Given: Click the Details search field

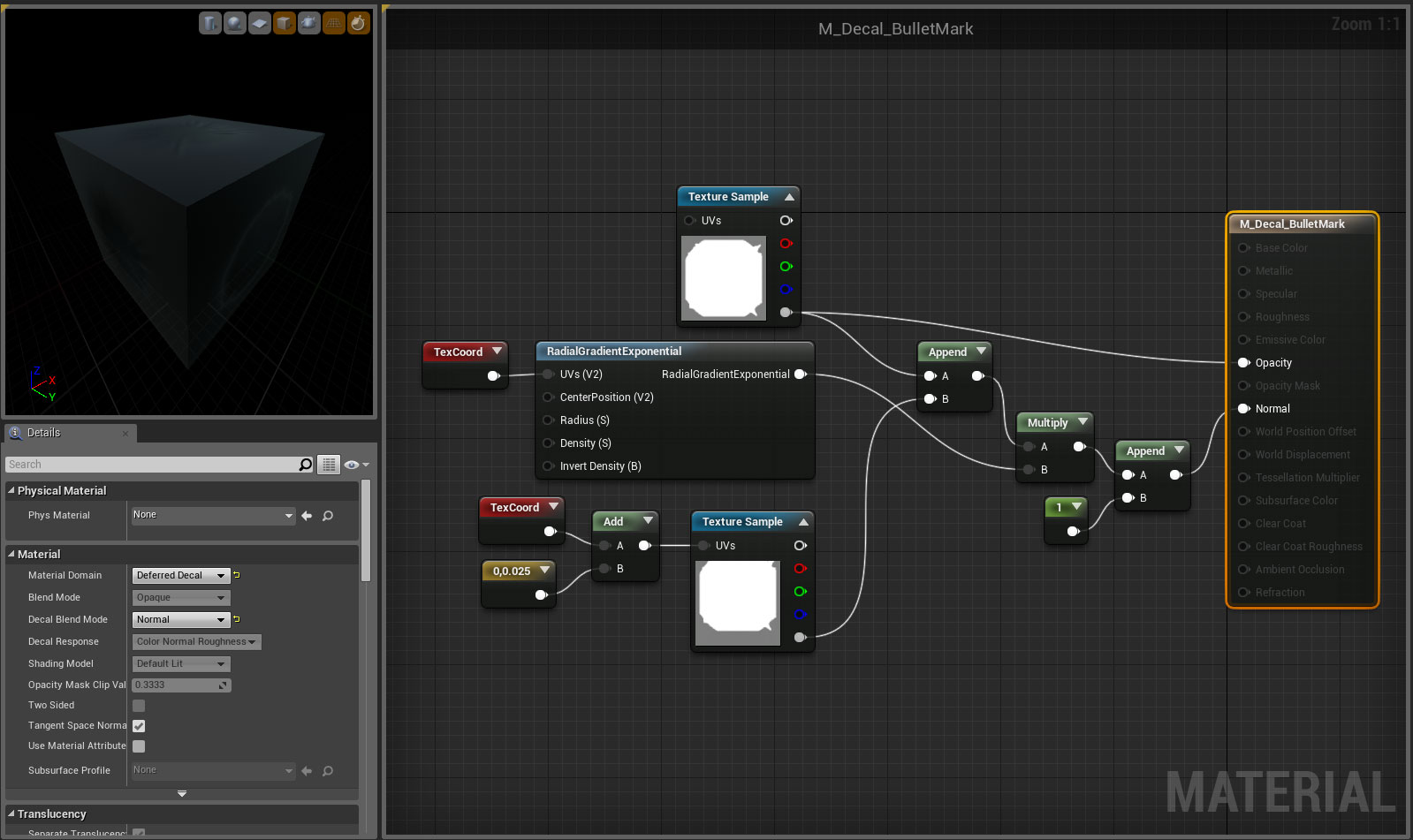Looking at the screenshot, I should (152, 465).
